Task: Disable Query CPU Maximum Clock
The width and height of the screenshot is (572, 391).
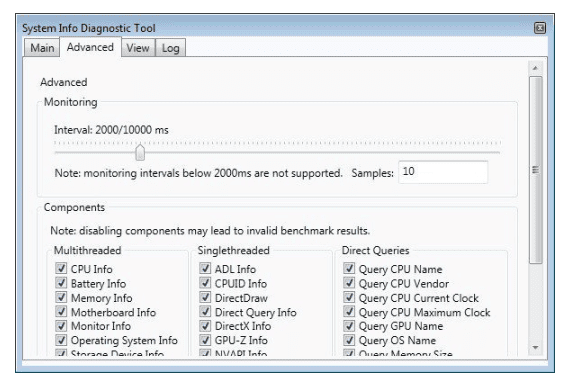Action: [349, 311]
